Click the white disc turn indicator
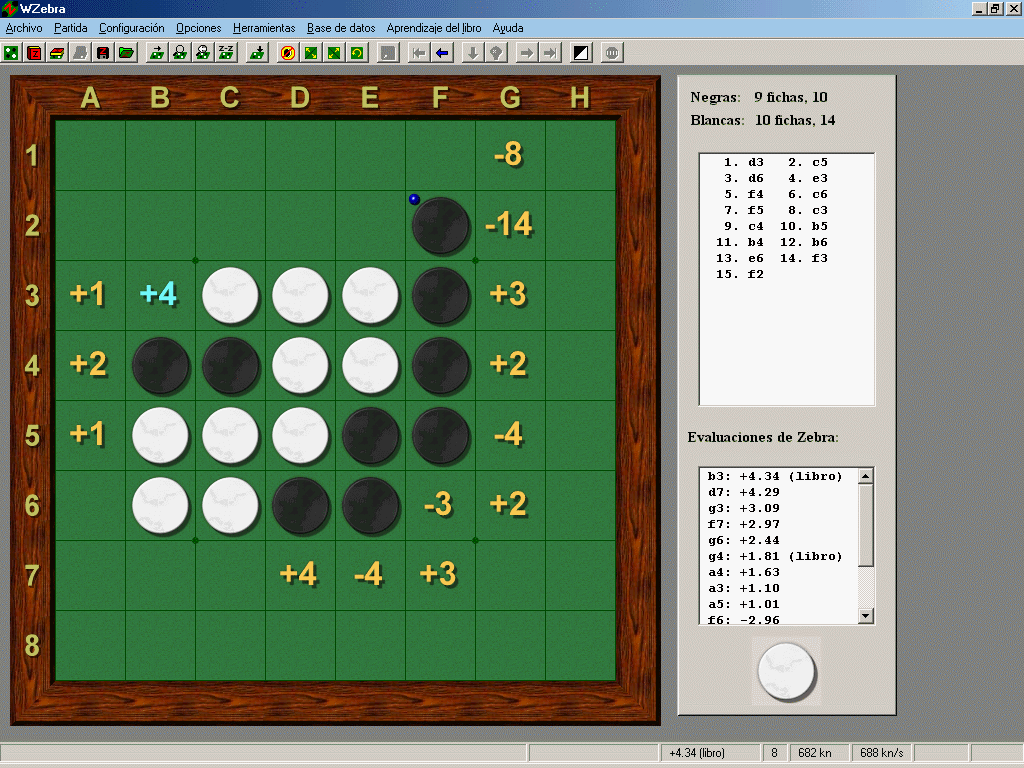 pyautogui.click(x=786, y=671)
